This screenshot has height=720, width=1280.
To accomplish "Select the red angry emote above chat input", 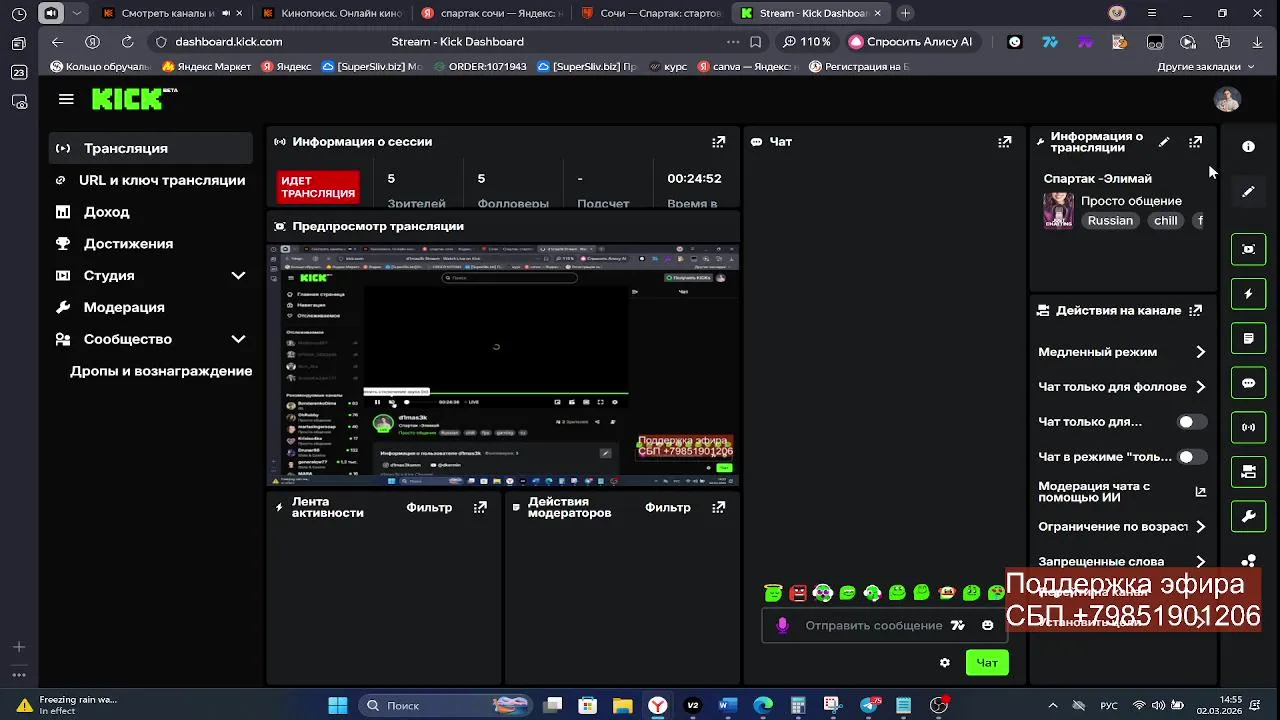I will click(x=798, y=593).
